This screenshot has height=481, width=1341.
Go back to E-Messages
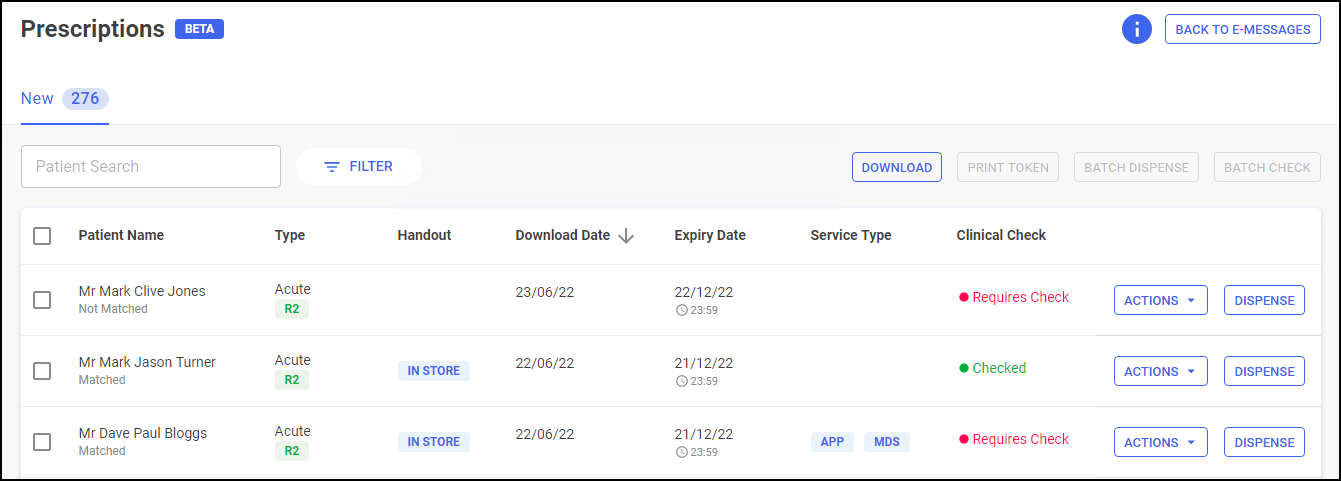coord(1242,30)
